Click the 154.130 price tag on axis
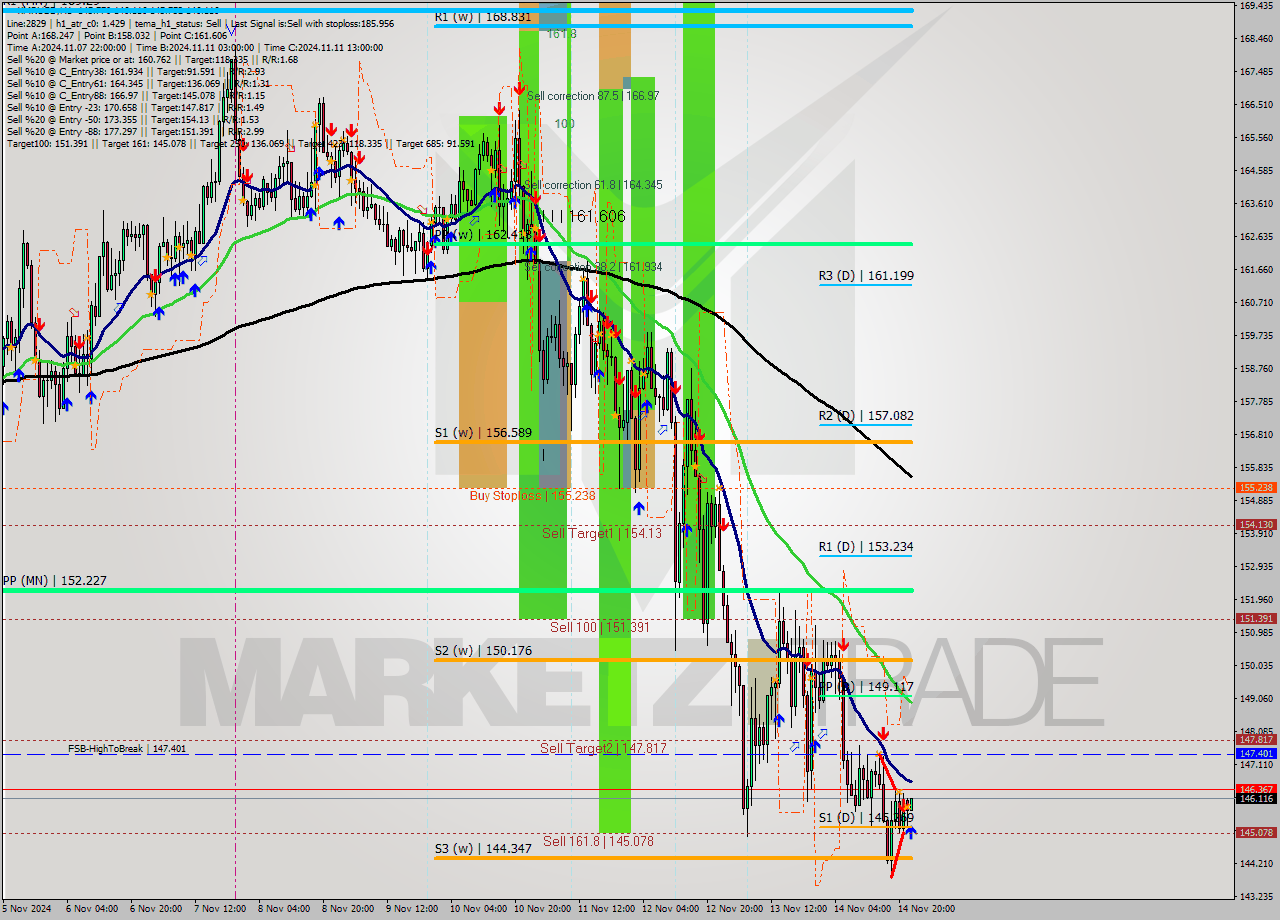Screen dimensions: 1280x920 point(1256,524)
